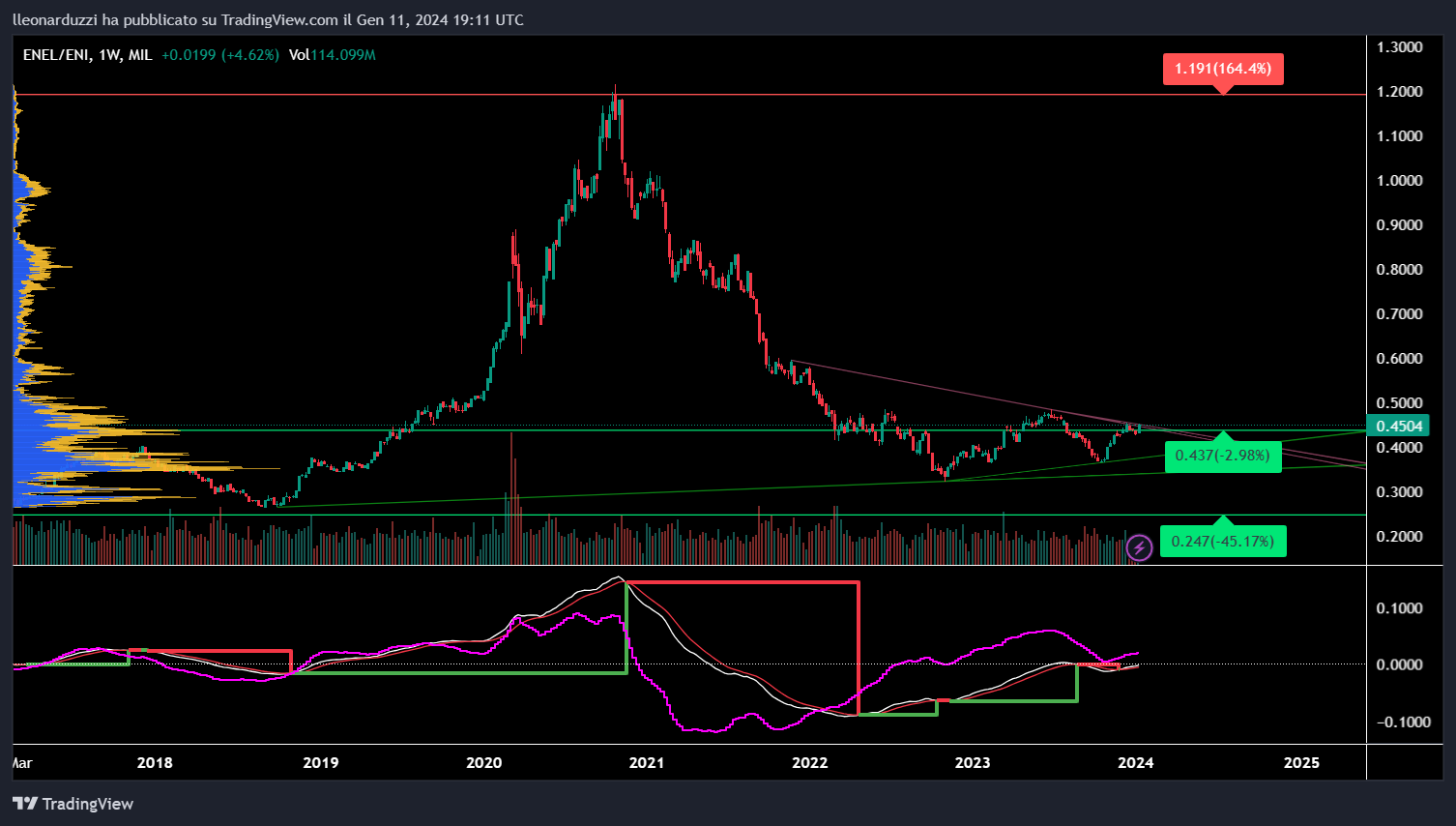The image size is (1456, 826).
Task: Click the 1.1000 price axis label
Action: click(1399, 136)
